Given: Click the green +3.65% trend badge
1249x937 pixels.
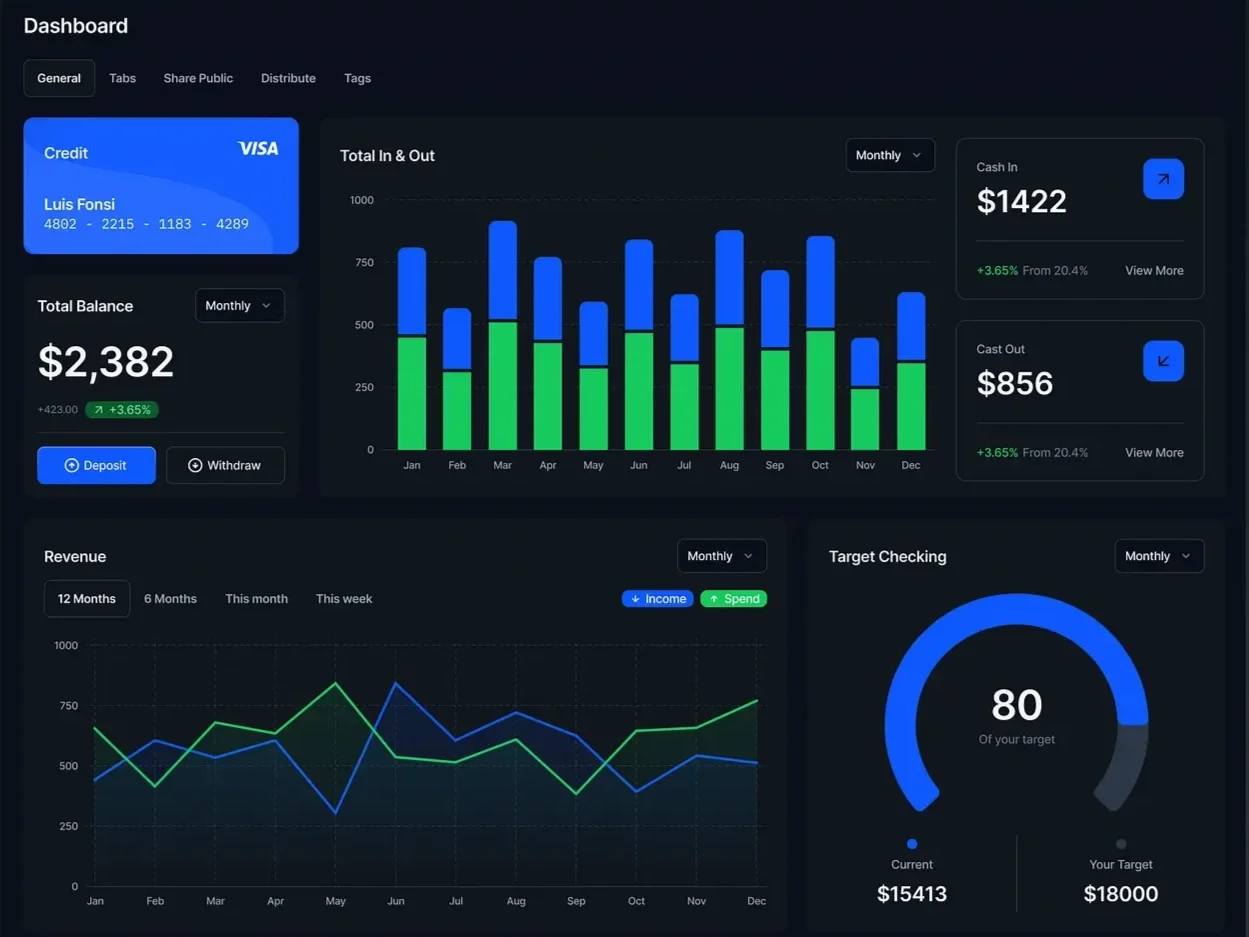Looking at the screenshot, I should point(122,409).
